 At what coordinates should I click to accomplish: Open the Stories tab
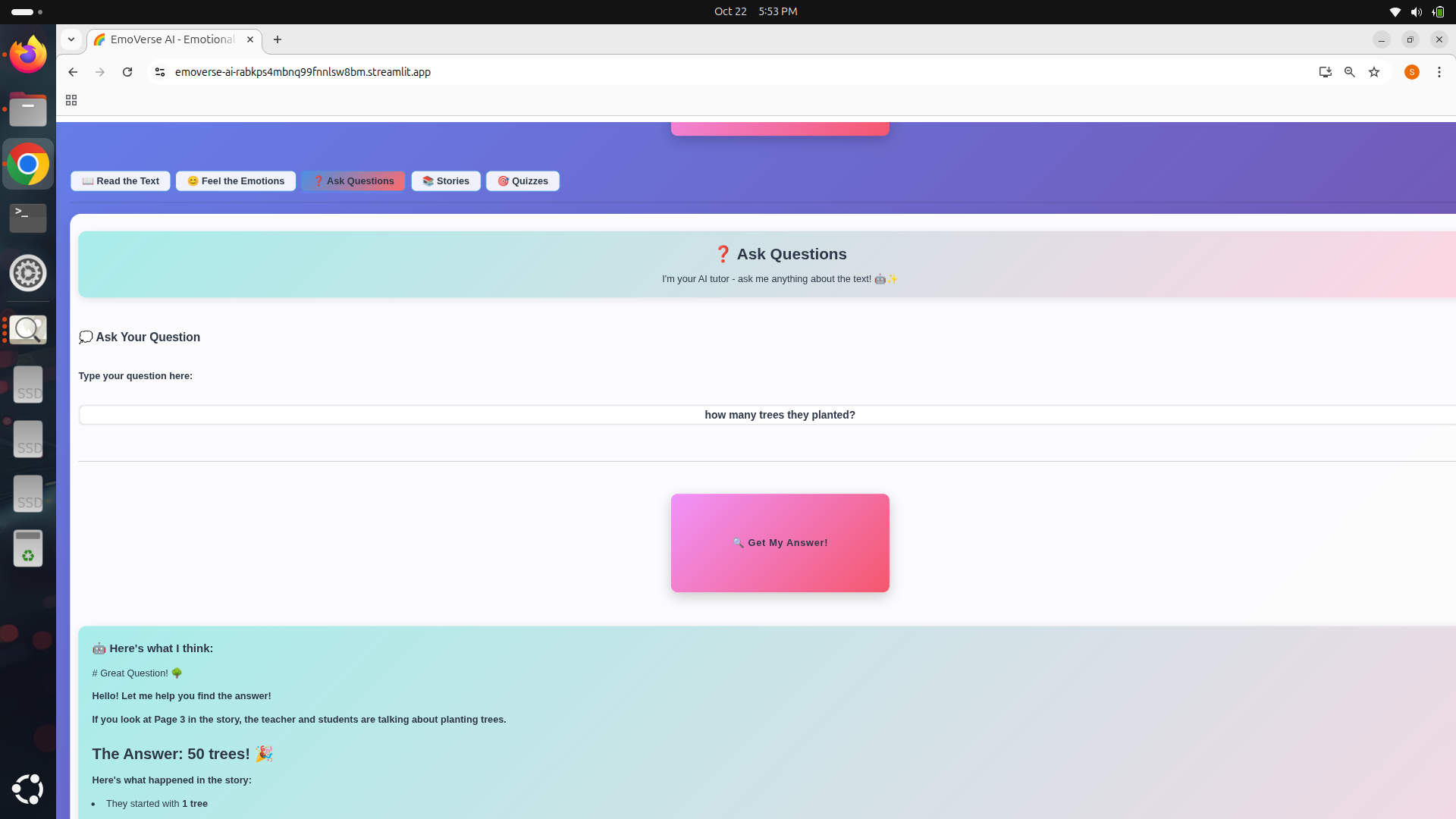tap(446, 181)
